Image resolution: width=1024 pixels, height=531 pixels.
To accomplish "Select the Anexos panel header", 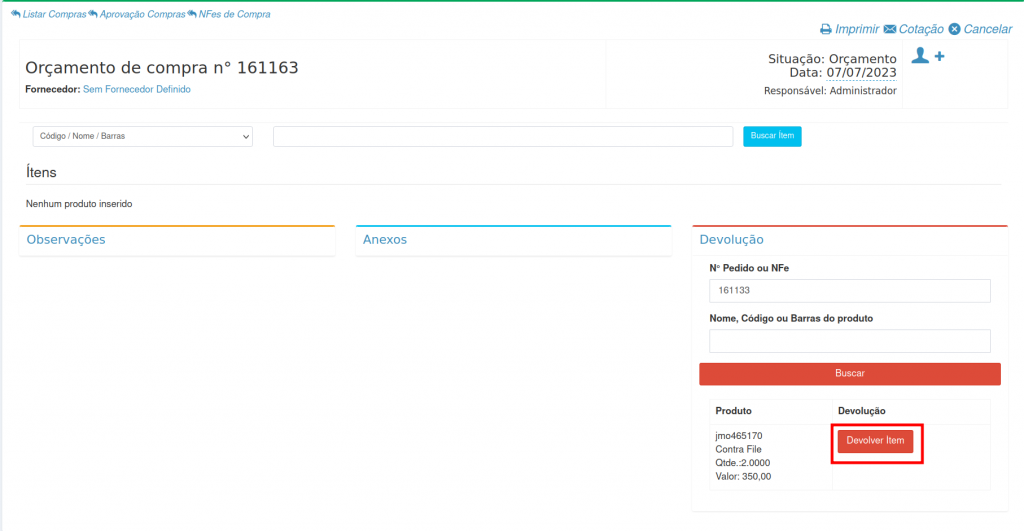I will tap(385, 240).
